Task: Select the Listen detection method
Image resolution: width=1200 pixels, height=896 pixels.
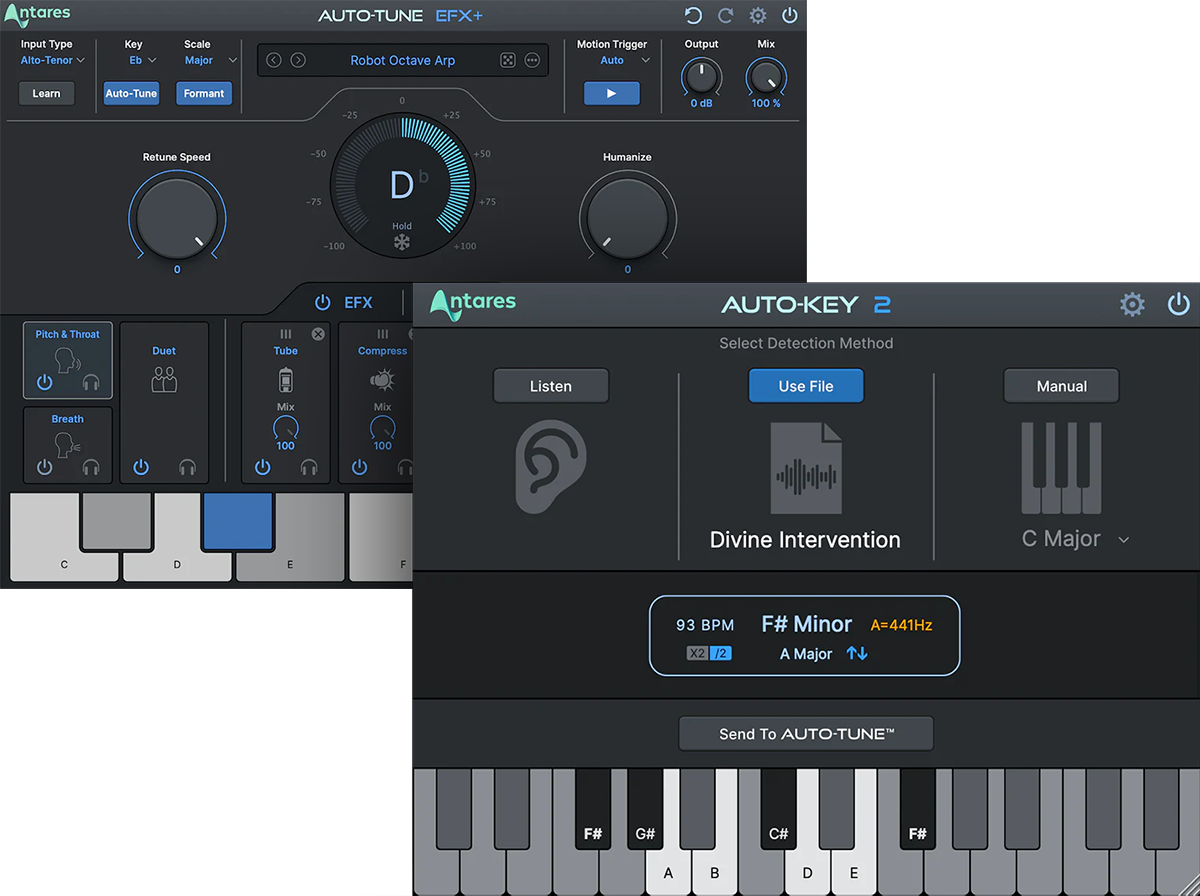Action: [551, 386]
